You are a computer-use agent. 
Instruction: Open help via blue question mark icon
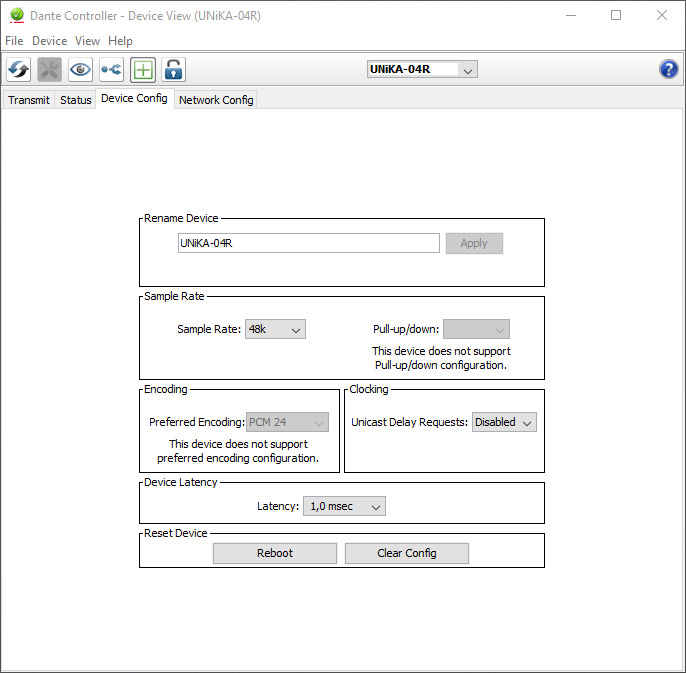669,69
